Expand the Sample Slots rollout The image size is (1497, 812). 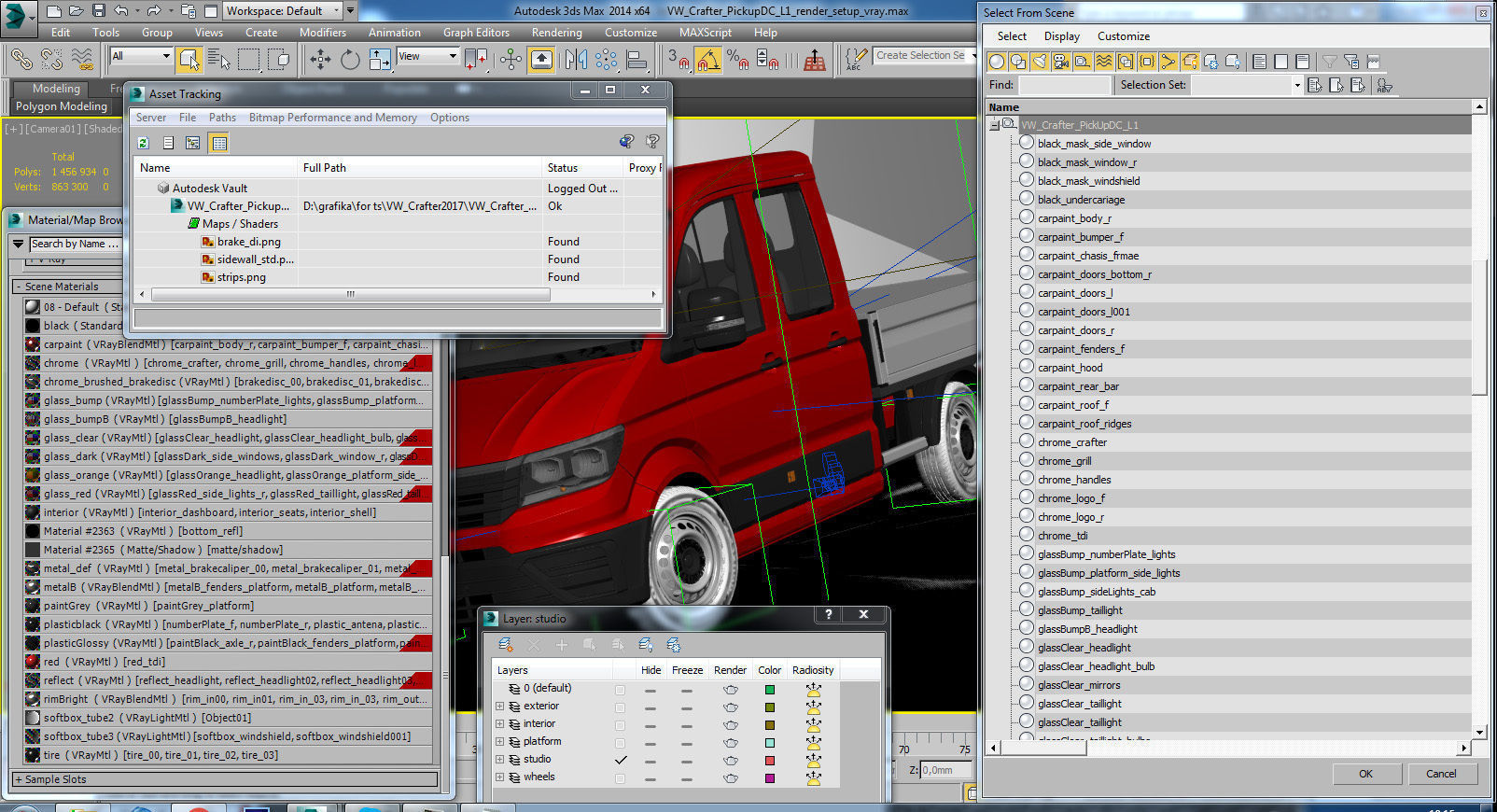tap(224, 779)
